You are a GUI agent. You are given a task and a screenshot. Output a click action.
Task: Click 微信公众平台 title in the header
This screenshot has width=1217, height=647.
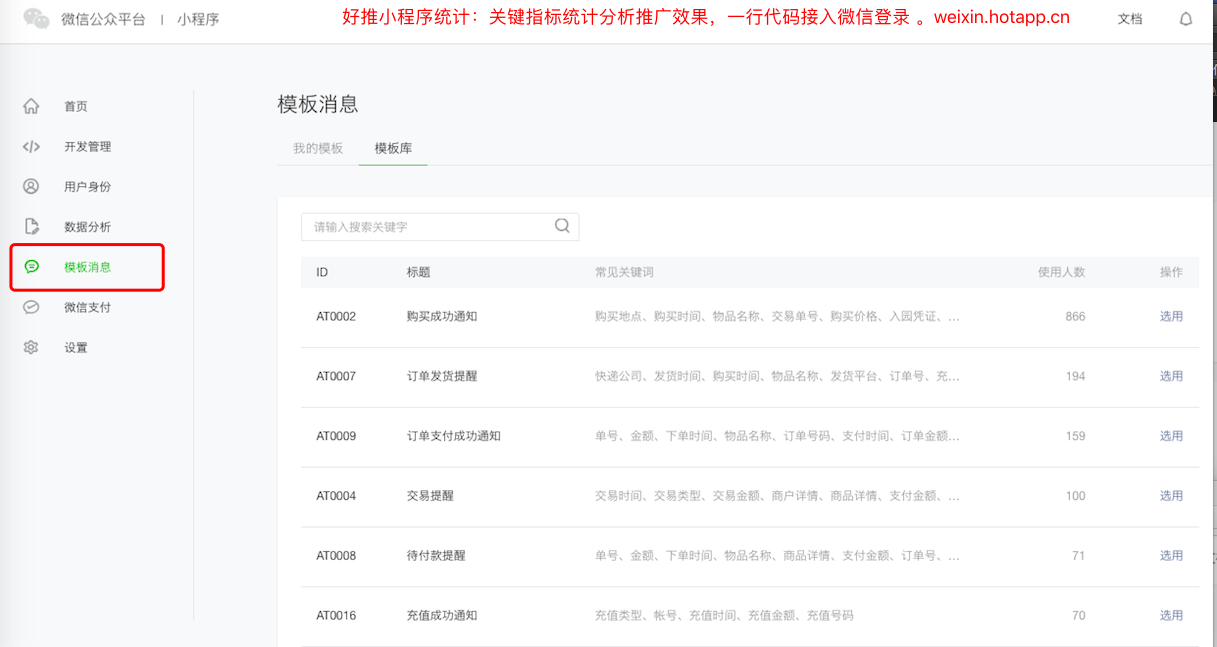point(103,19)
